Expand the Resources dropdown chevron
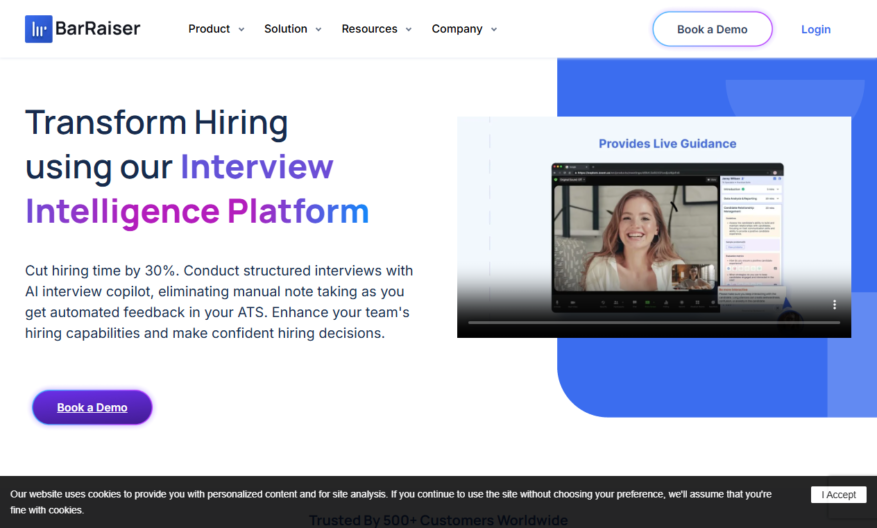The height and width of the screenshot is (528, 877). [408, 30]
